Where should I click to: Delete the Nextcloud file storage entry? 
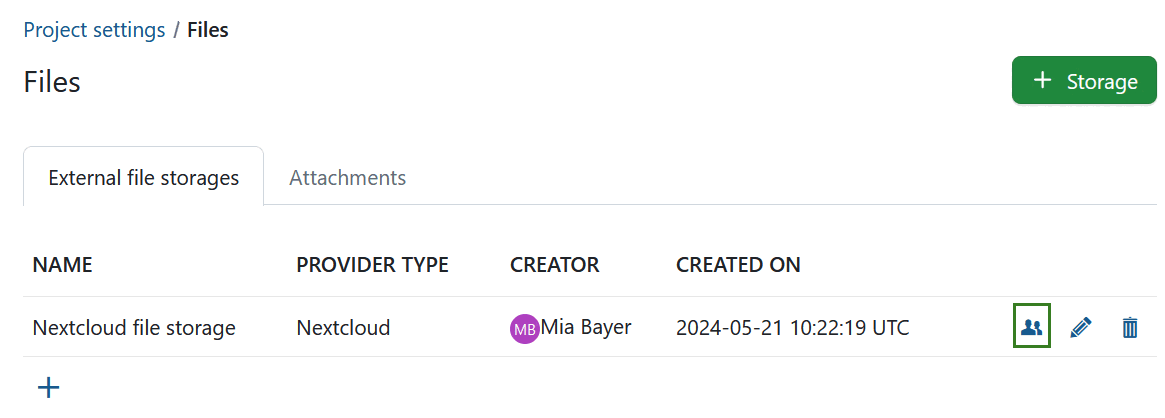(x=1130, y=327)
